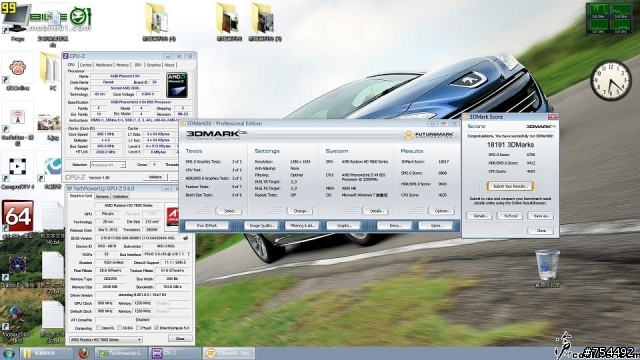Open the red 64 desktop icon
Image resolution: width=640 pixels, height=360 pixels.
click(x=18, y=216)
